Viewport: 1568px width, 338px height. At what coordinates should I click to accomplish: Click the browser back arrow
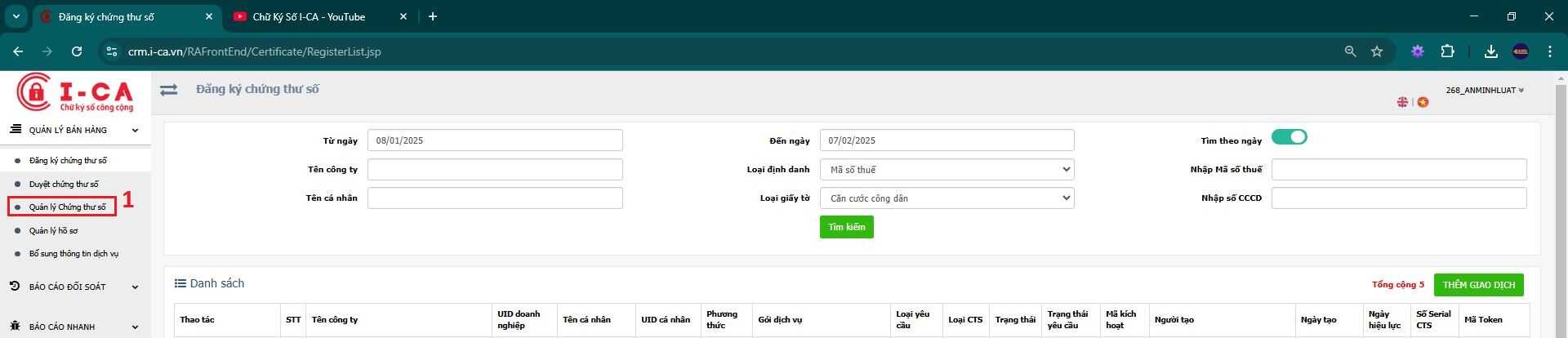[18, 51]
